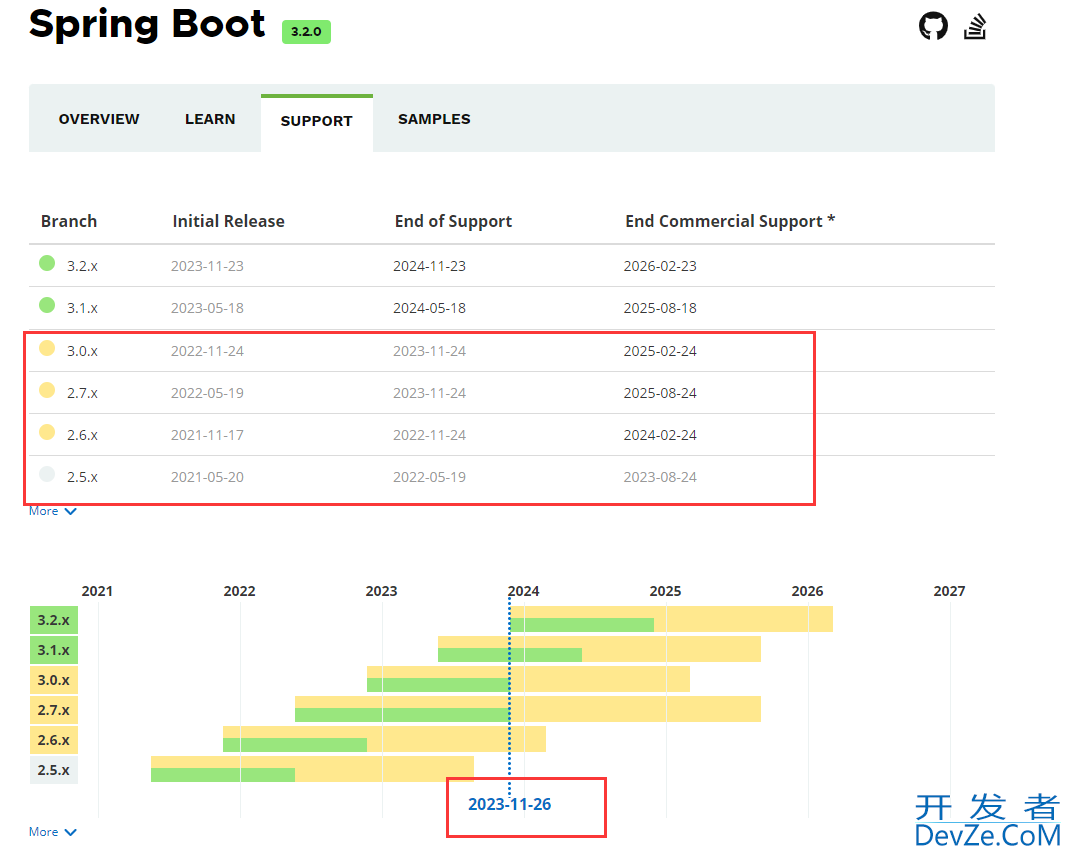Click commercial support end date 2025-08-18

660,309
